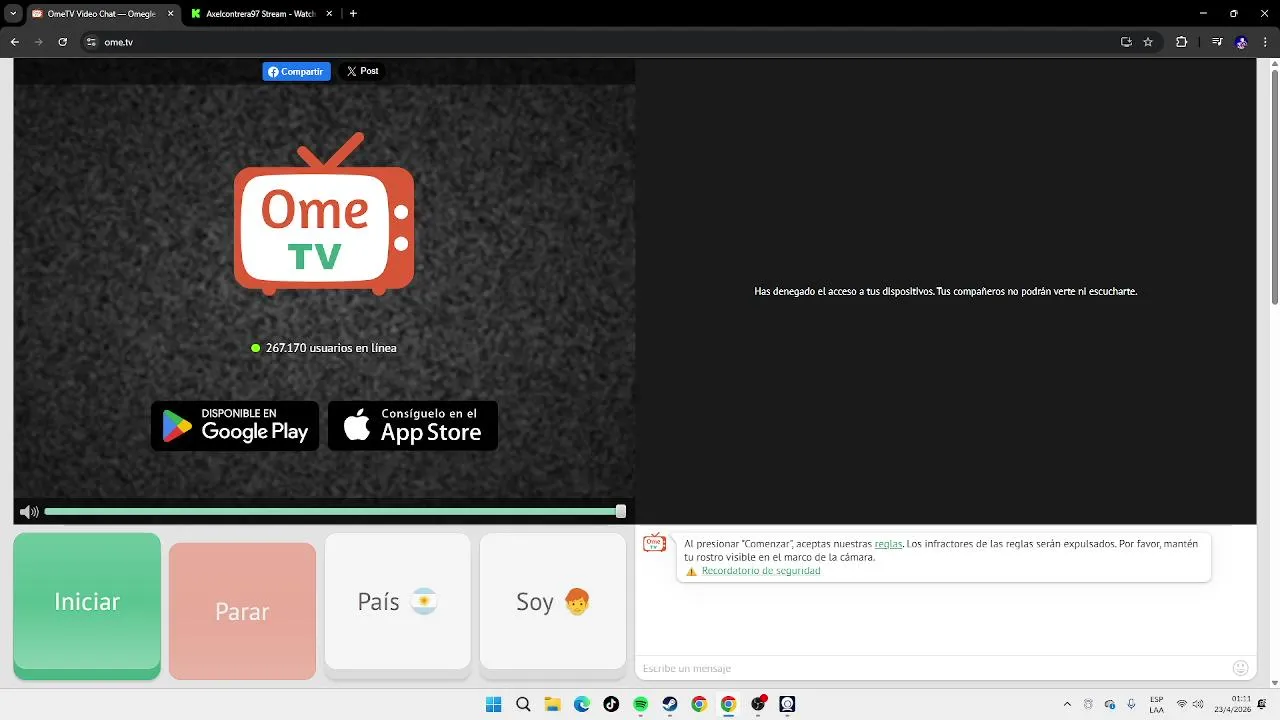
Task: Open the webcam app taskbar icon
Action: click(787, 704)
